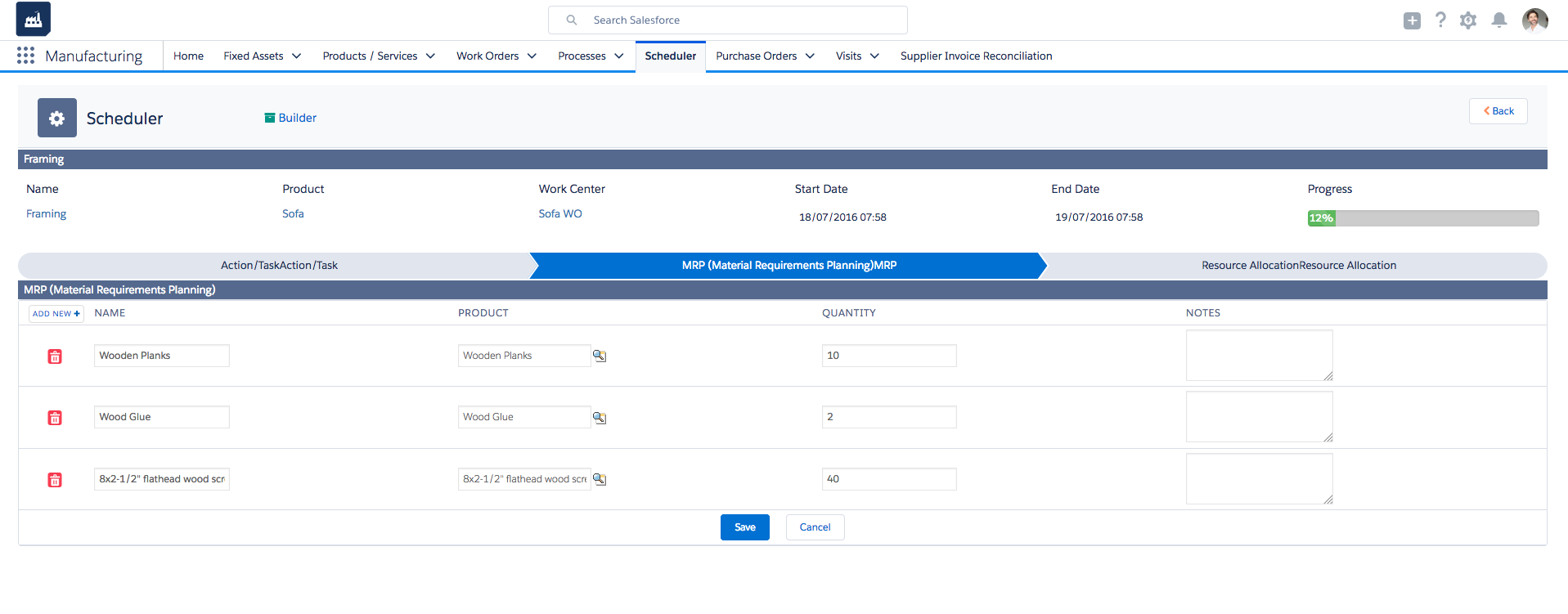
Task: Delete the Wooden Planks row
Action: click(x=55, y=356)
